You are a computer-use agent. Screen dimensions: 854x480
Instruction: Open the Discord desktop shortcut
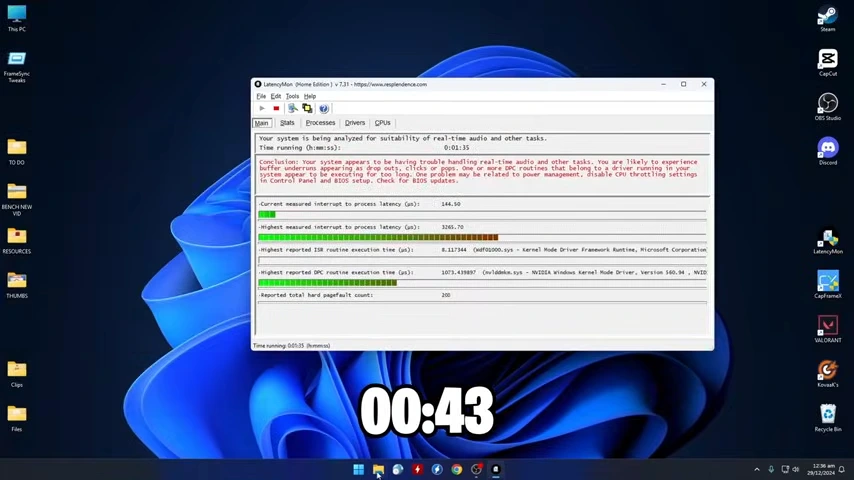tap(828, 151)
